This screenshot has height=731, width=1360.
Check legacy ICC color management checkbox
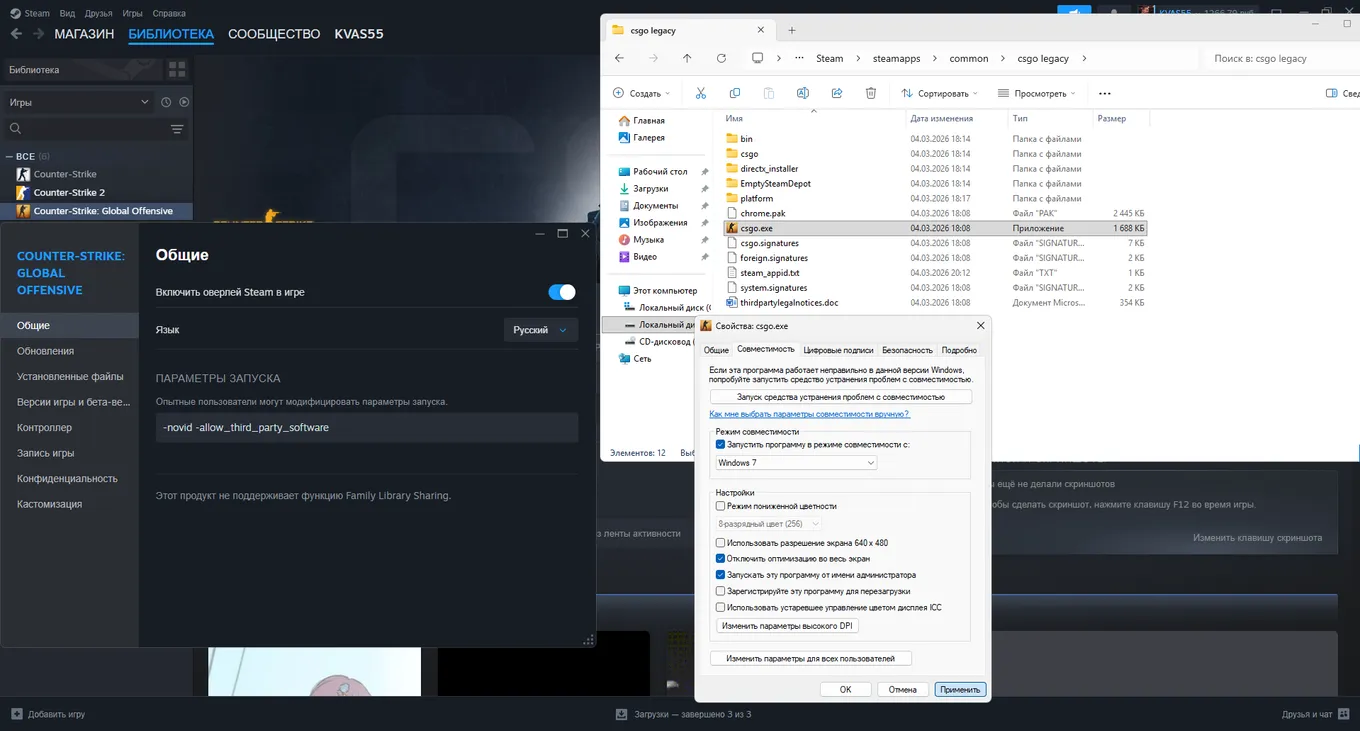[x=721, y=607]
